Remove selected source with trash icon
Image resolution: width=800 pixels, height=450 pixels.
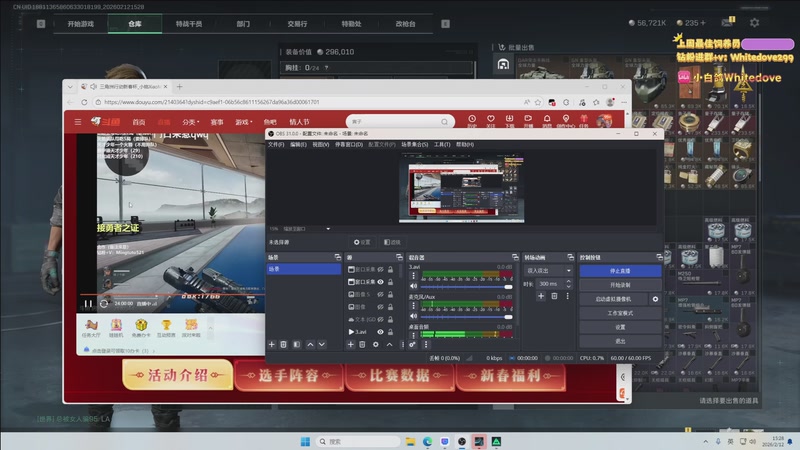tap(362, 345)
